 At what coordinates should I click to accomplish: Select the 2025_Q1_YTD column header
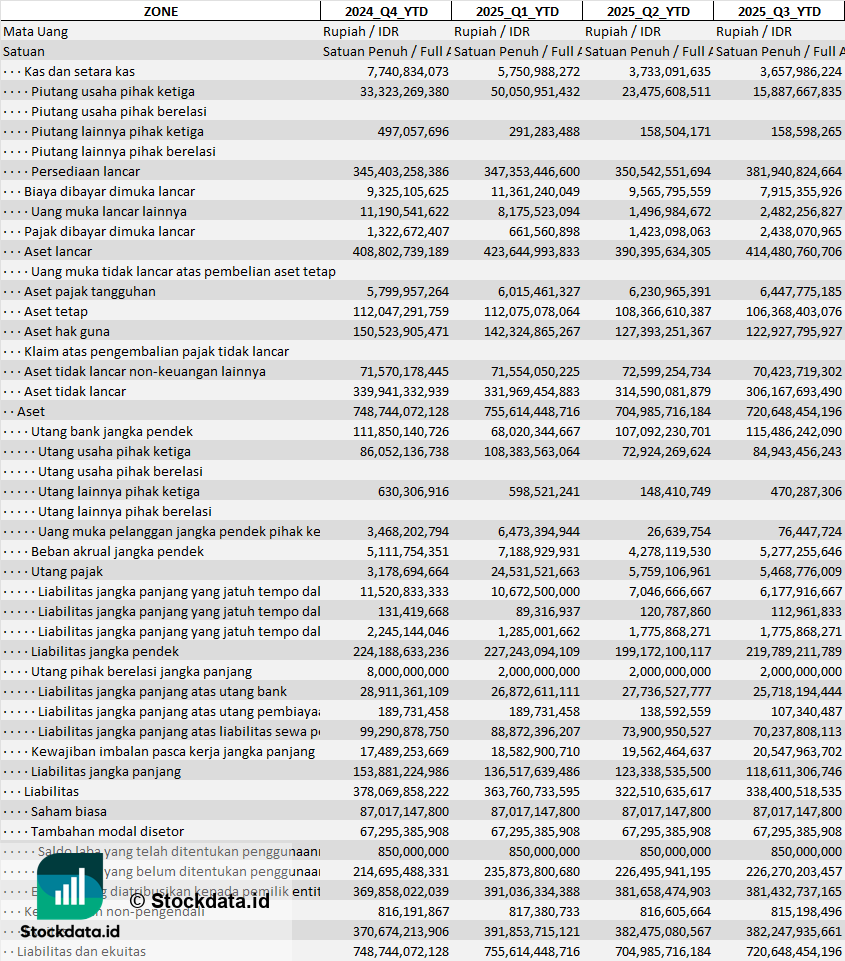517,11
